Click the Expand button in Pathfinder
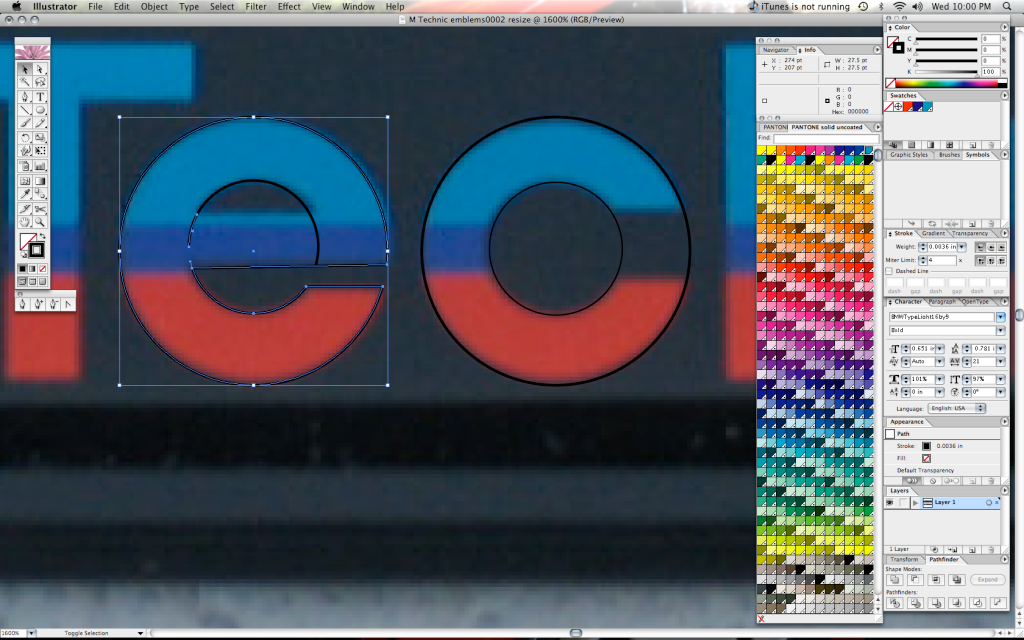1024x640 pixels. pyautogui.click(x=987, y=579)
